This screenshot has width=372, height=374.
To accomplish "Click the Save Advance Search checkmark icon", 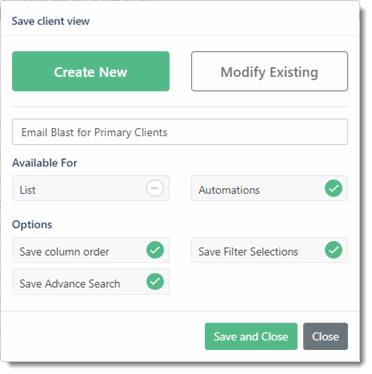I will (x=155, y=282).
